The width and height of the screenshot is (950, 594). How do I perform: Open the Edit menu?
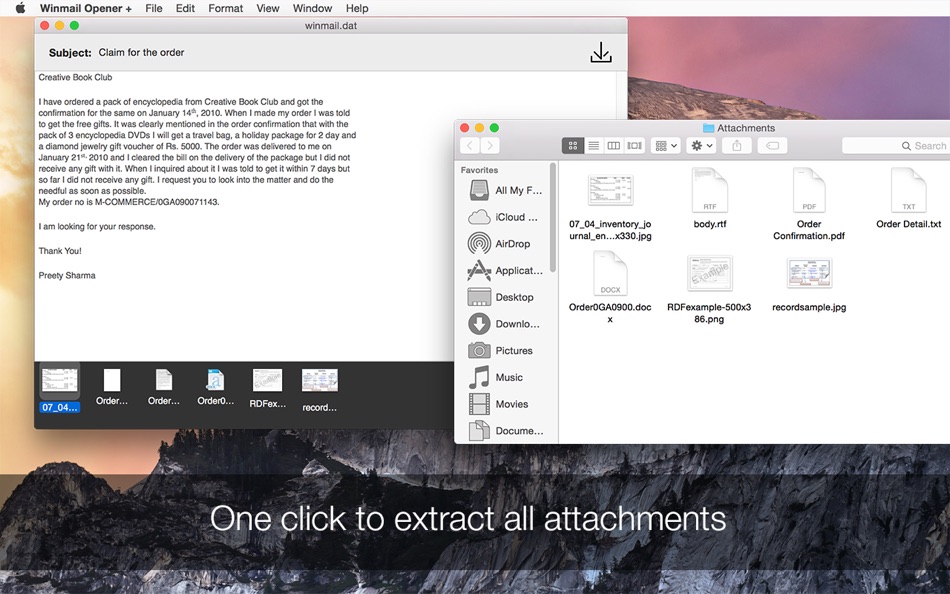185,8
